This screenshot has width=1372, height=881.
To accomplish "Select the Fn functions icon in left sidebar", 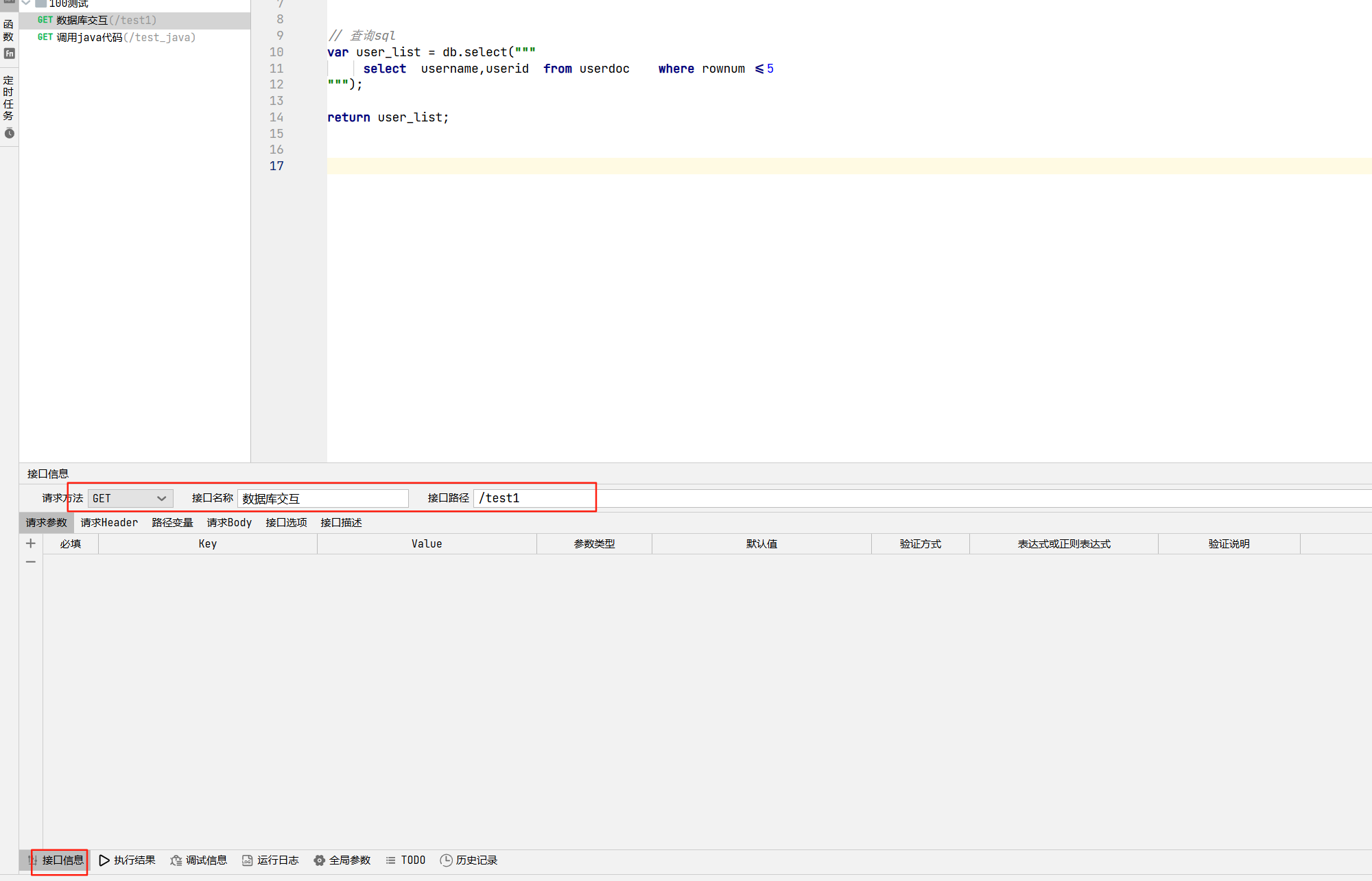I will coord(9,54).
